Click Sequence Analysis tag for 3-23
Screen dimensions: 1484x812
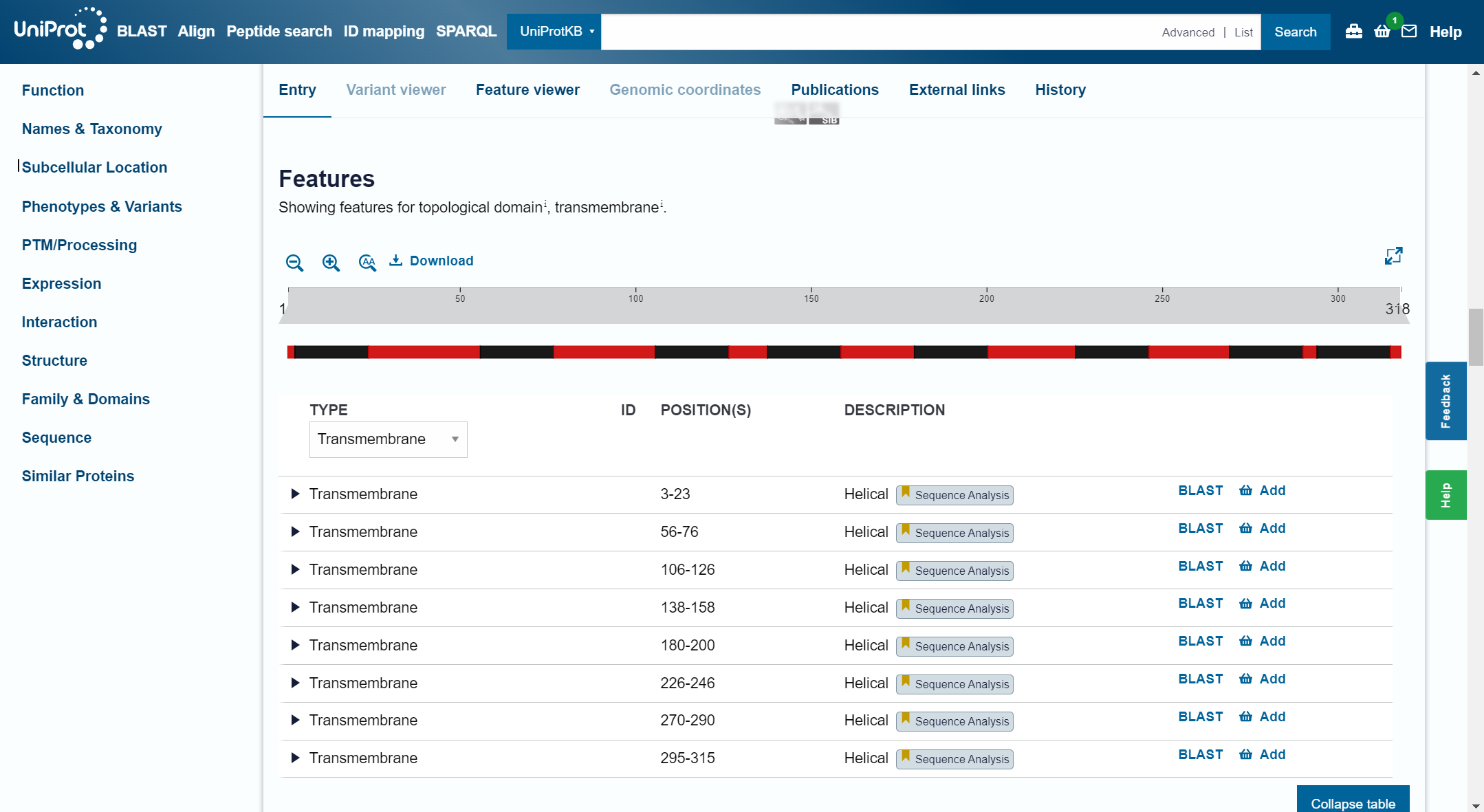954,495
